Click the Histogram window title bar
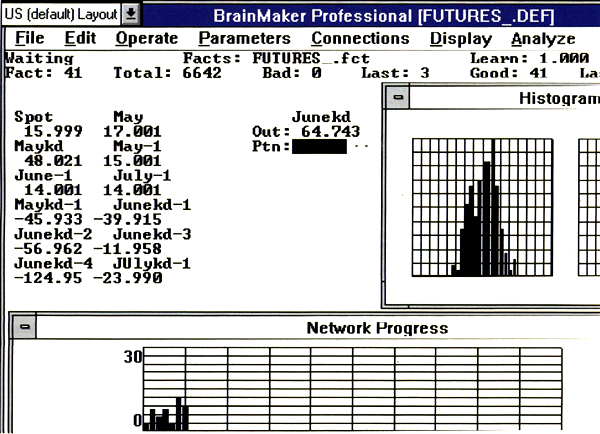This screenshot has height=434, width=600. [x=505, y=98]
